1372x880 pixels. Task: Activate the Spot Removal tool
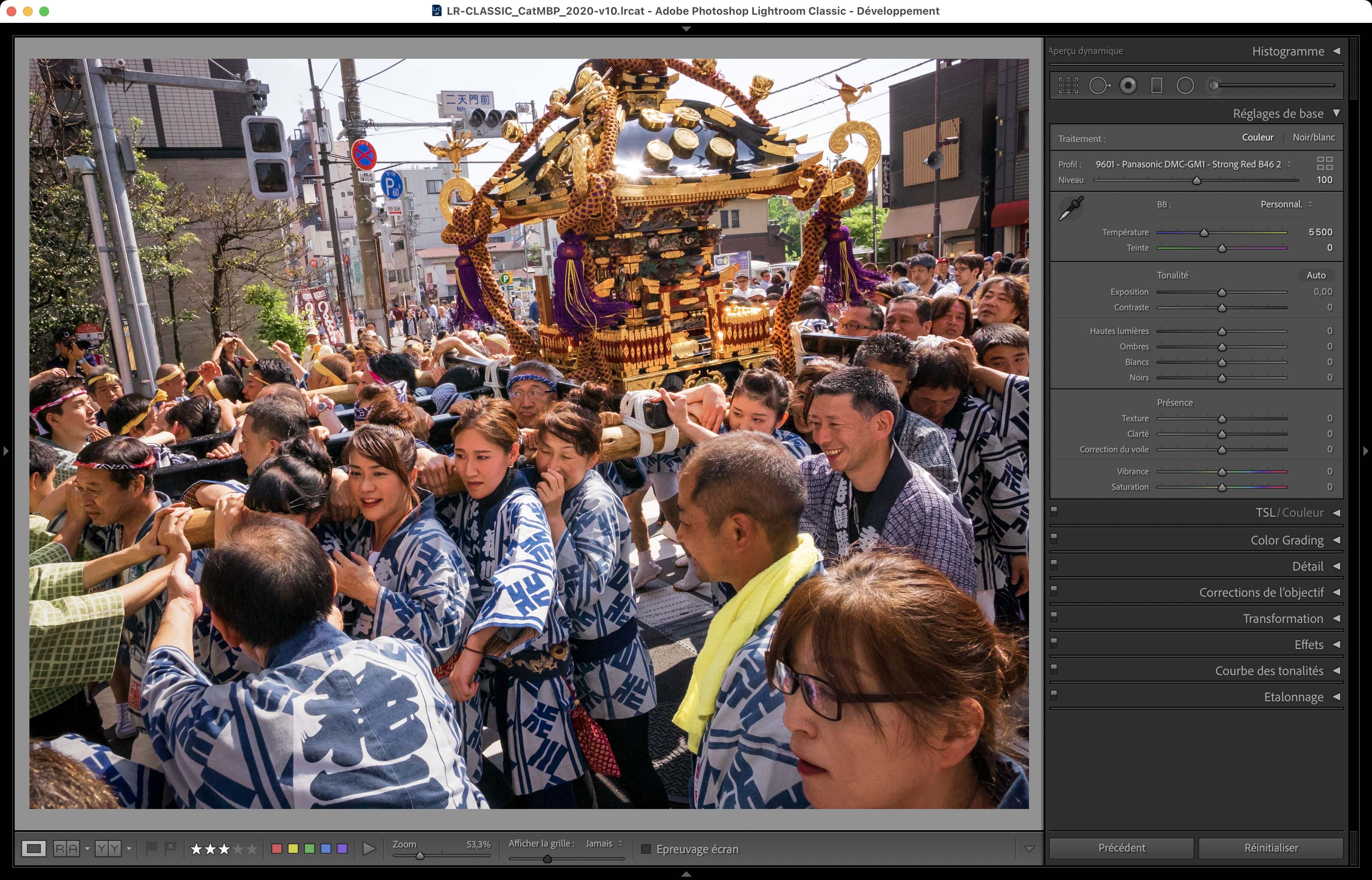pyautogui.click(x=1099, y=86)
